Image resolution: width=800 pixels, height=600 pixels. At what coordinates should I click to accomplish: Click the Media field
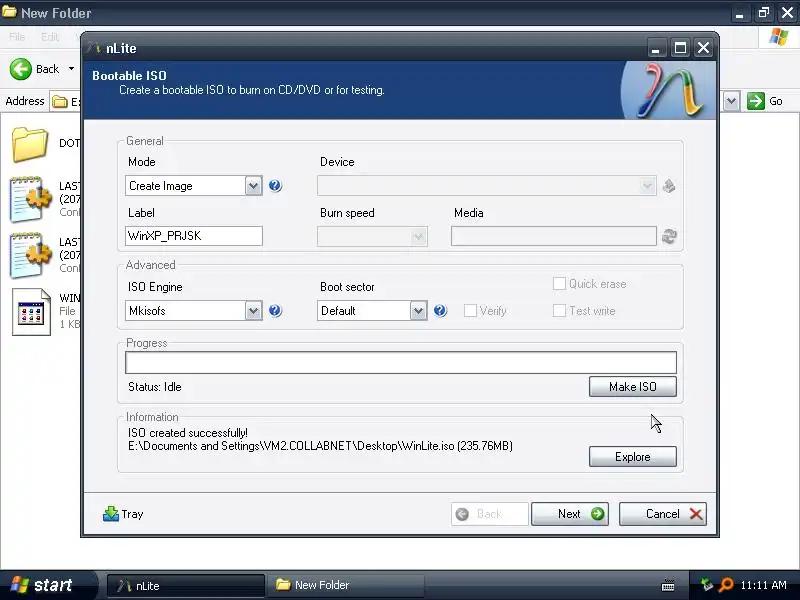point(554,236)
